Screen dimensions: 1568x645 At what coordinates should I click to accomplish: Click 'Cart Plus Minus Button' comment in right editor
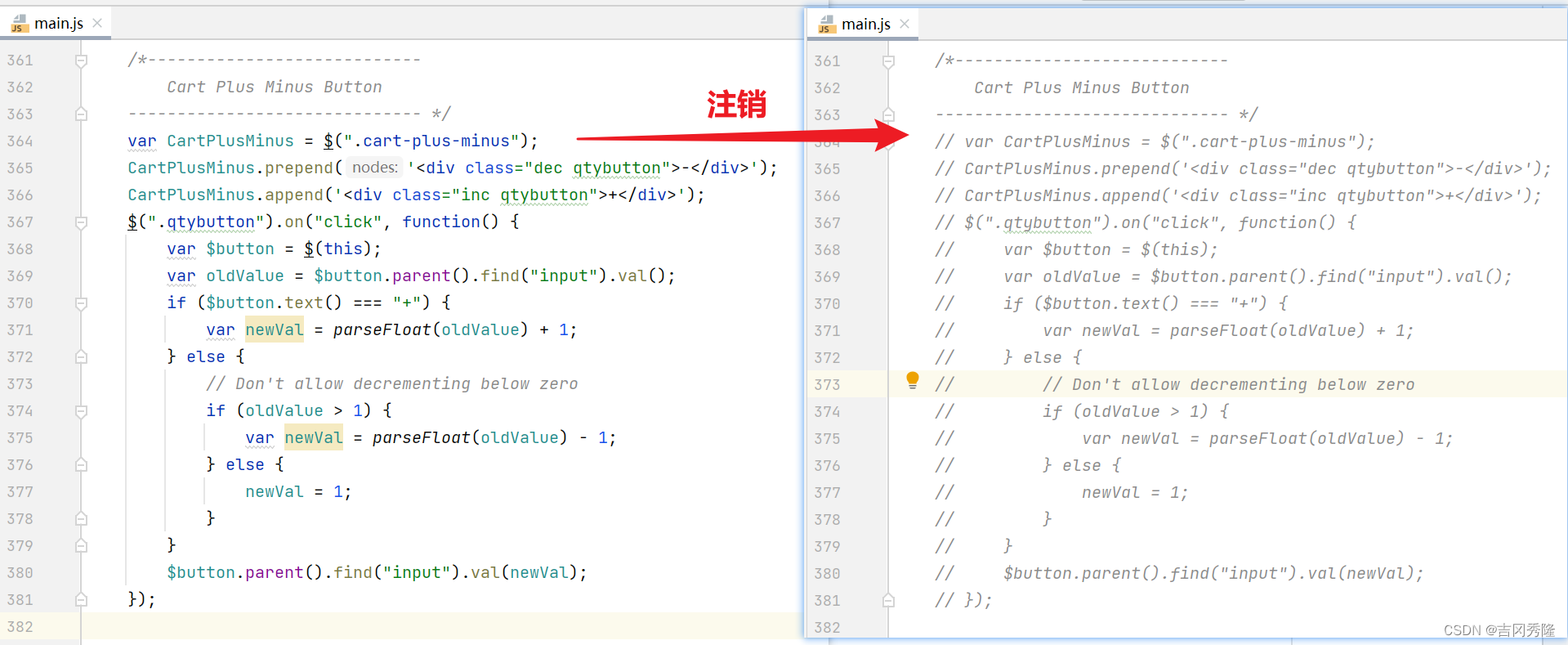(1082, 87)
